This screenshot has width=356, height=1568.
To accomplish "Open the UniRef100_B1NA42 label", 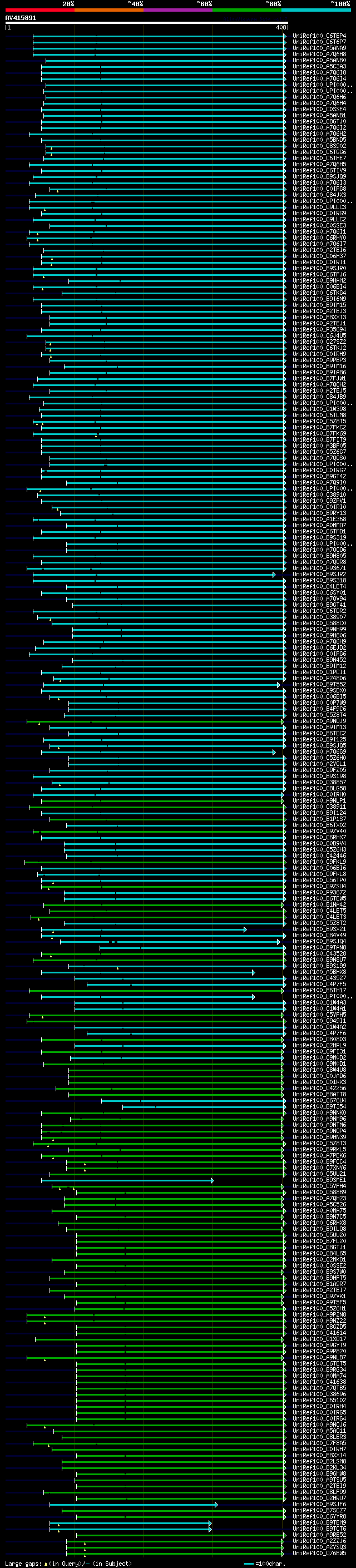I will tap(319, 904).
